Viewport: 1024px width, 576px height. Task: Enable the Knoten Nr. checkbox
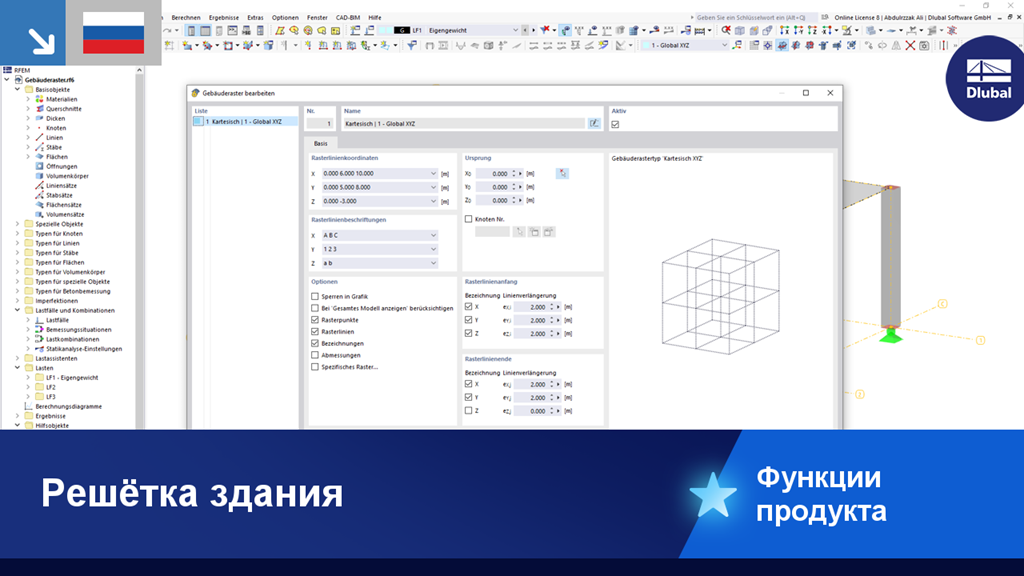click(468, 219)
